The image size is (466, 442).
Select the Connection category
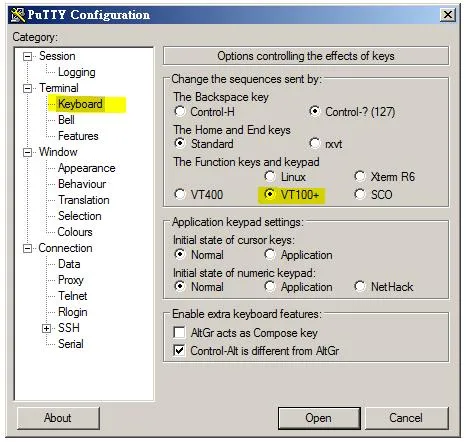(x=65, y=248)
